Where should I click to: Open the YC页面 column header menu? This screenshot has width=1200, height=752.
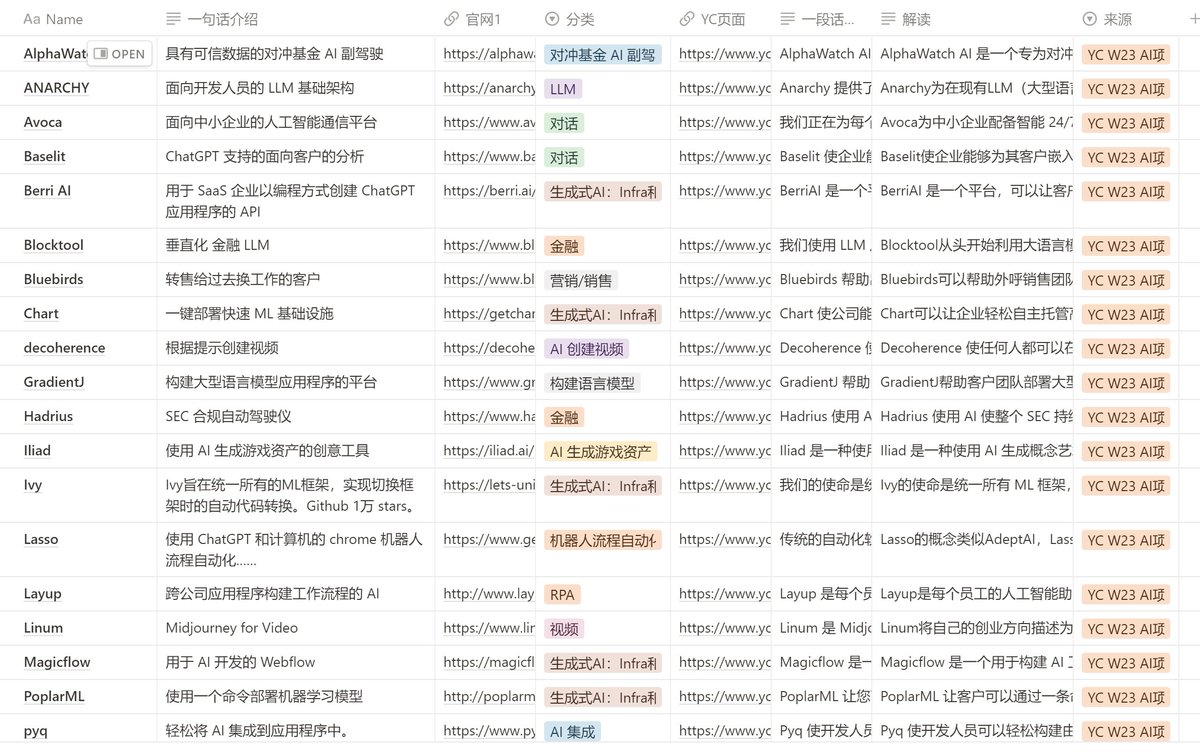[712, 19]
